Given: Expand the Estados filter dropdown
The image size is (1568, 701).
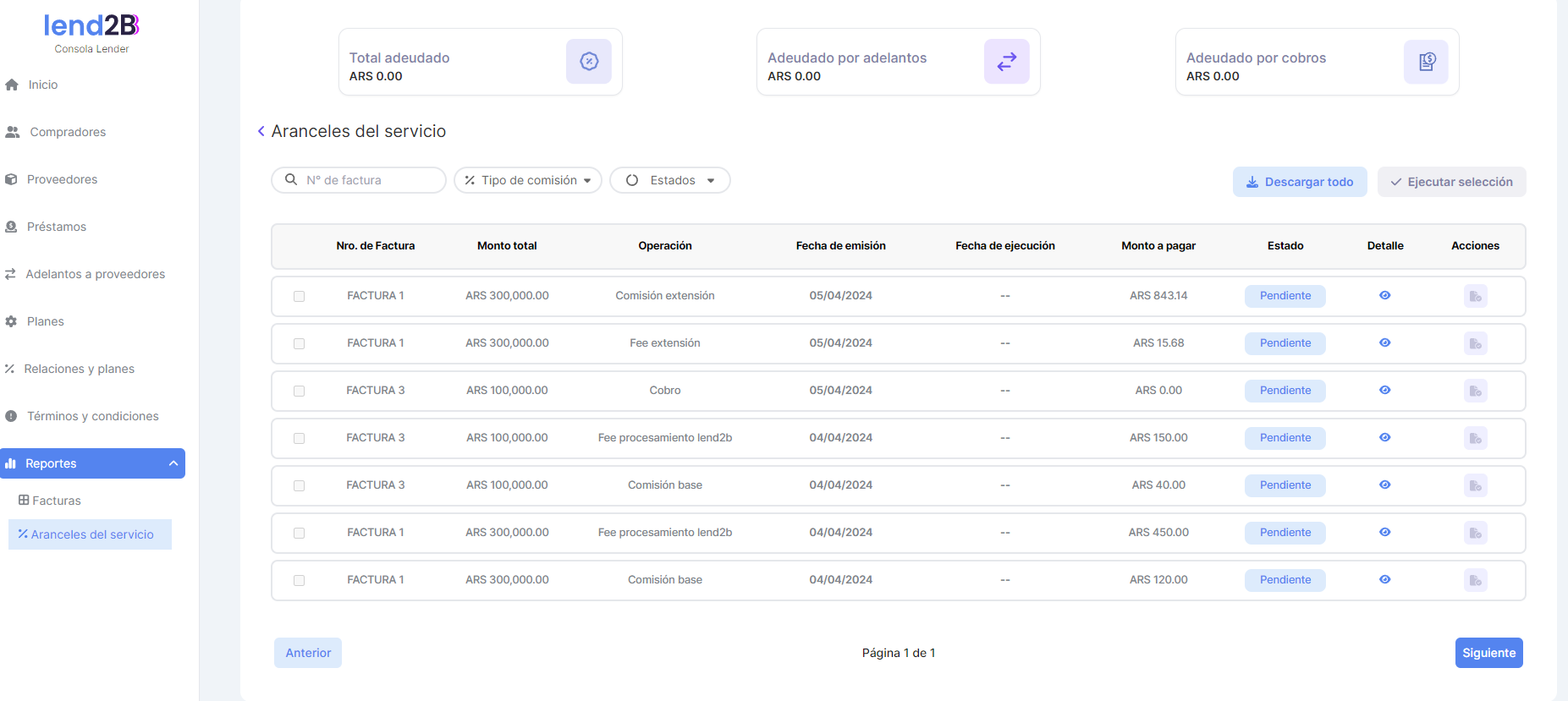Looking at the screenshot, I should pyautogui.click(x=670, y=180).
